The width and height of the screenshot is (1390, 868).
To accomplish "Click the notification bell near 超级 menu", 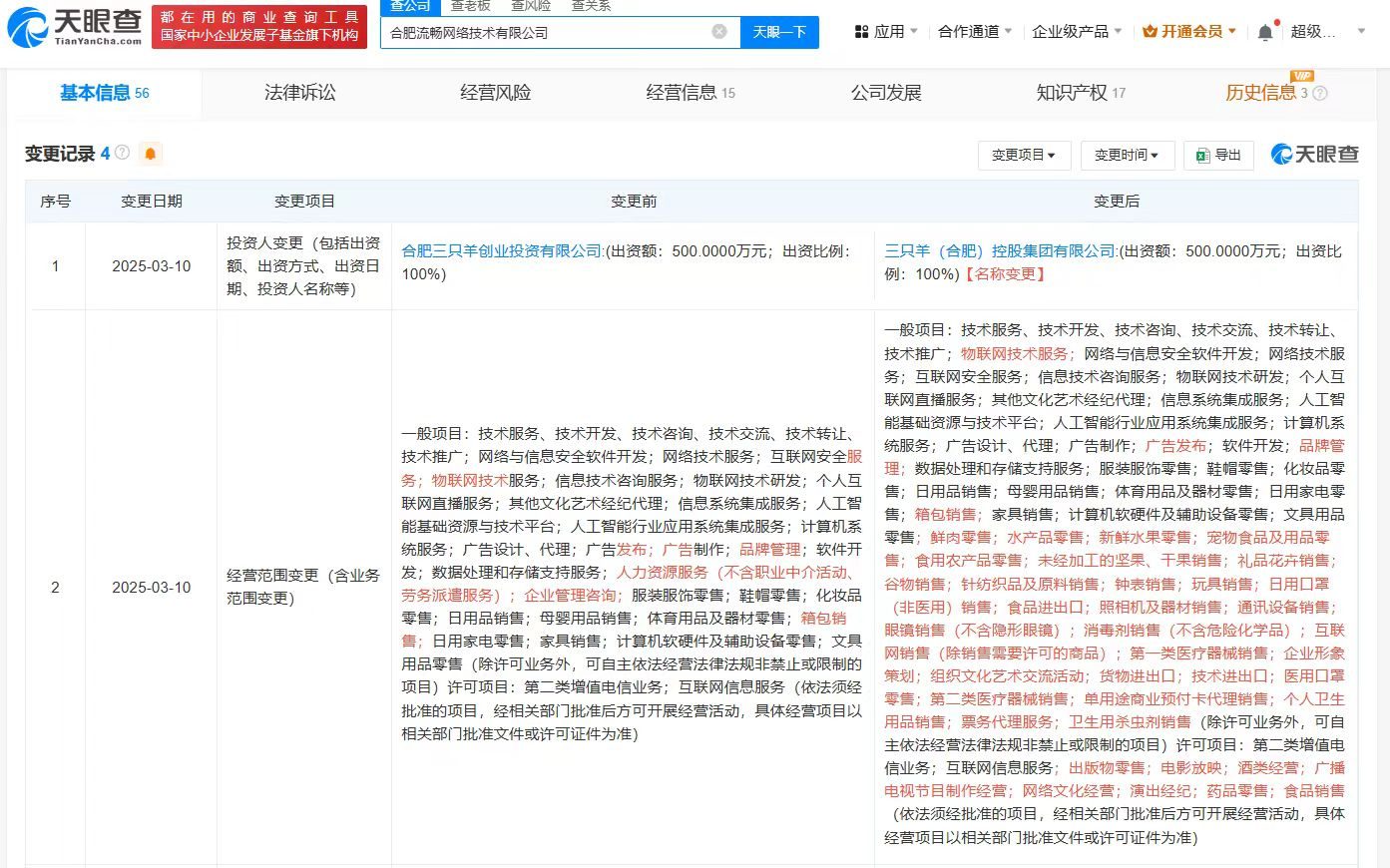I will [x=1264, y=31].
